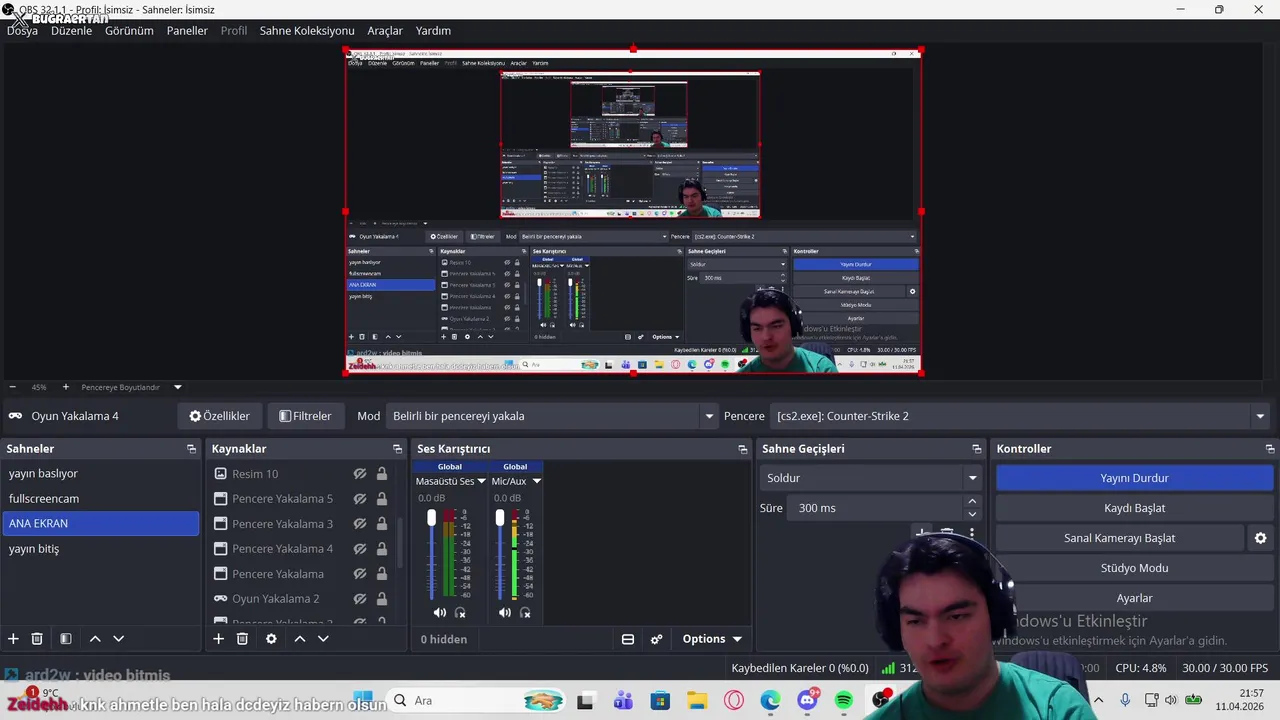Screen dimensions: 1280x720
Task: Mute the Mic/Aux channel
Action: (x=505, y=612)
